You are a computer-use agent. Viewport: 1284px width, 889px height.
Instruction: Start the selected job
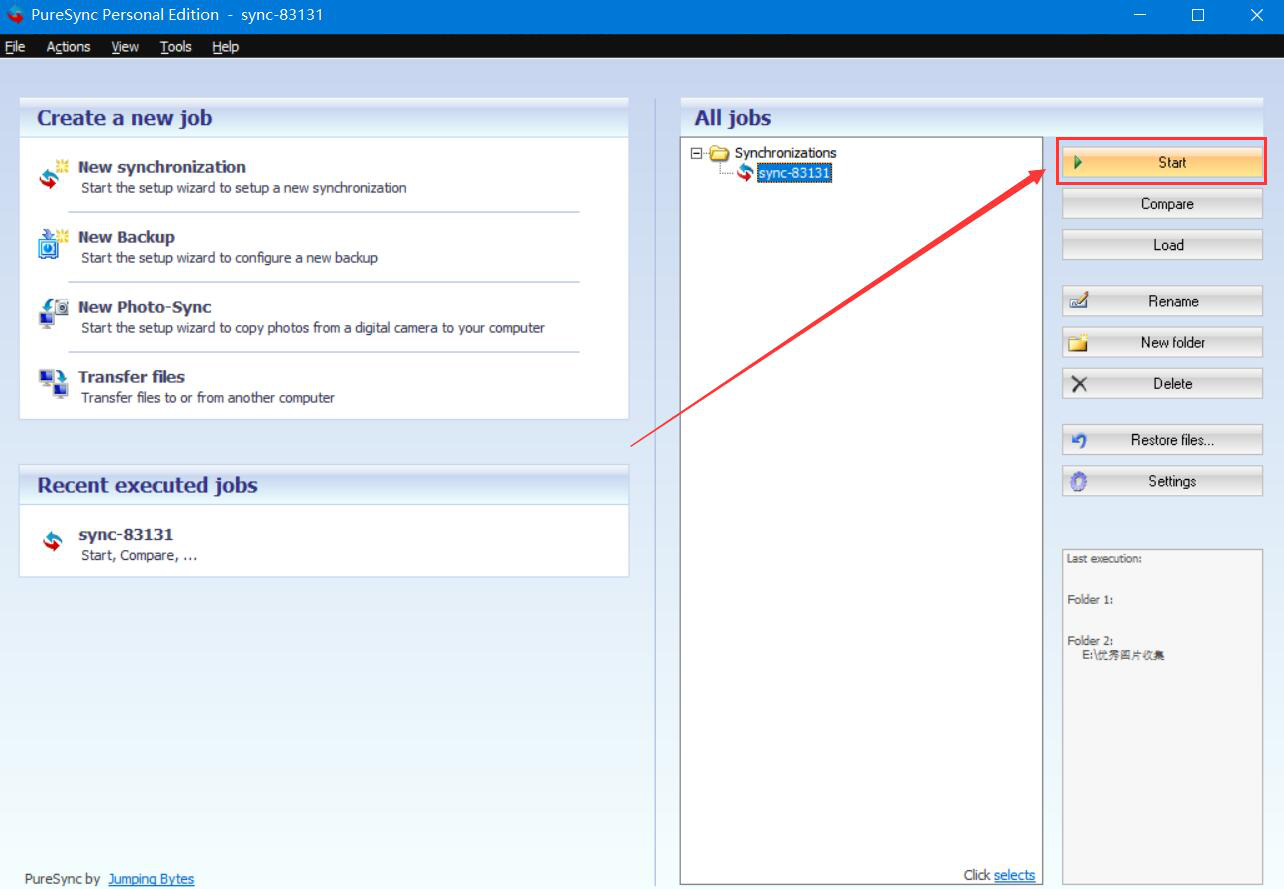(1162, 162)
